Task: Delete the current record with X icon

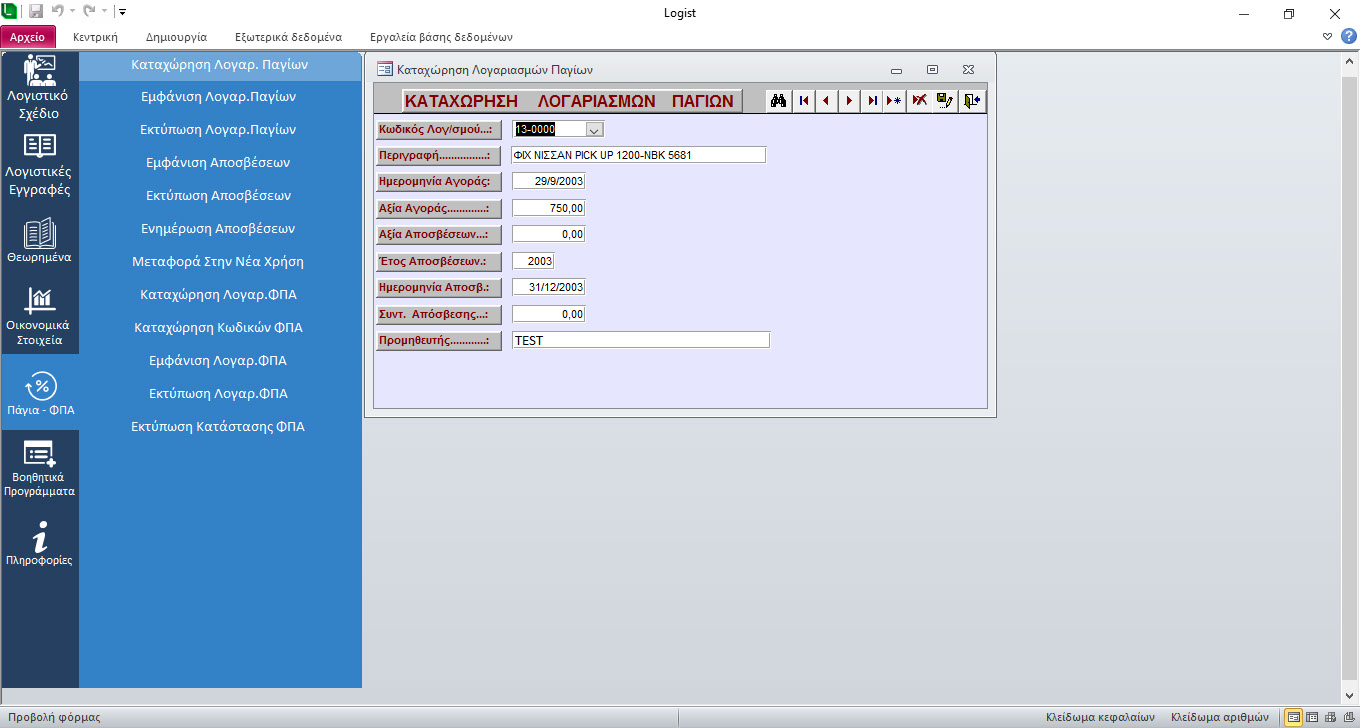Action: pos(919,101)
